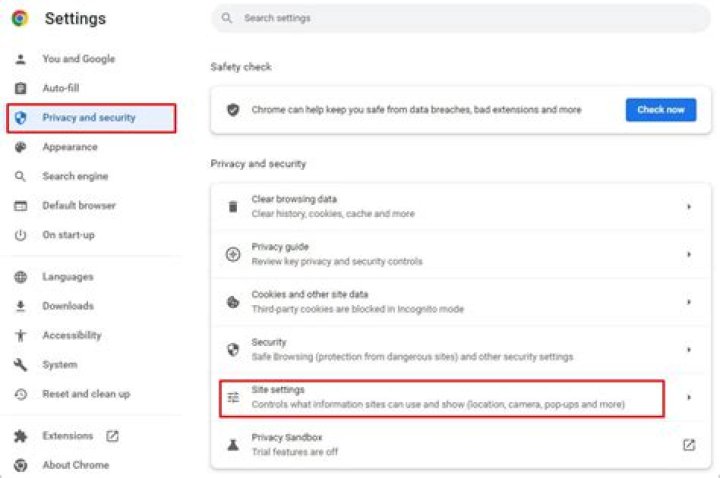Click the Chrome logo icon
This screenshot has height=478, width=720.
point(20,18)
